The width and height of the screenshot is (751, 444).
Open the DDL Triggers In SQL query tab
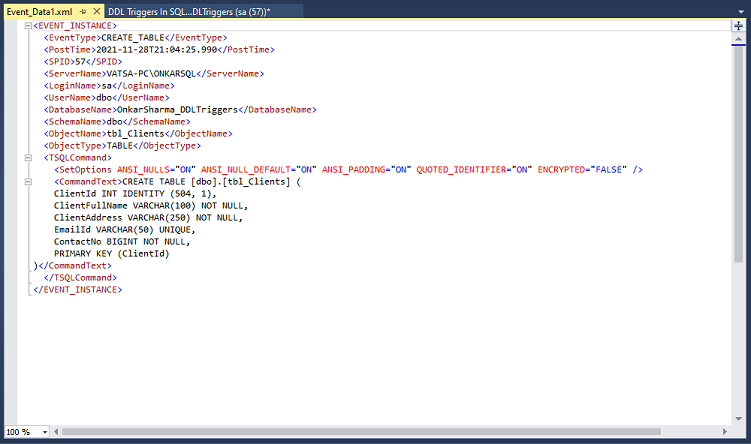[x=189, y=11]
